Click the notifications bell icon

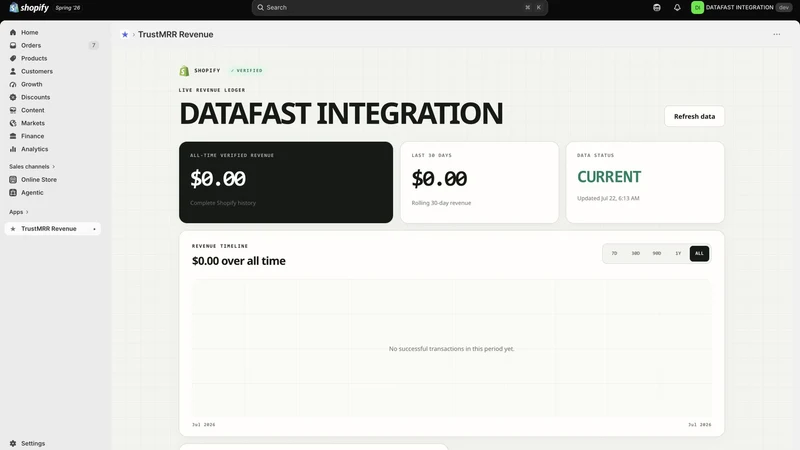[677, 8]
